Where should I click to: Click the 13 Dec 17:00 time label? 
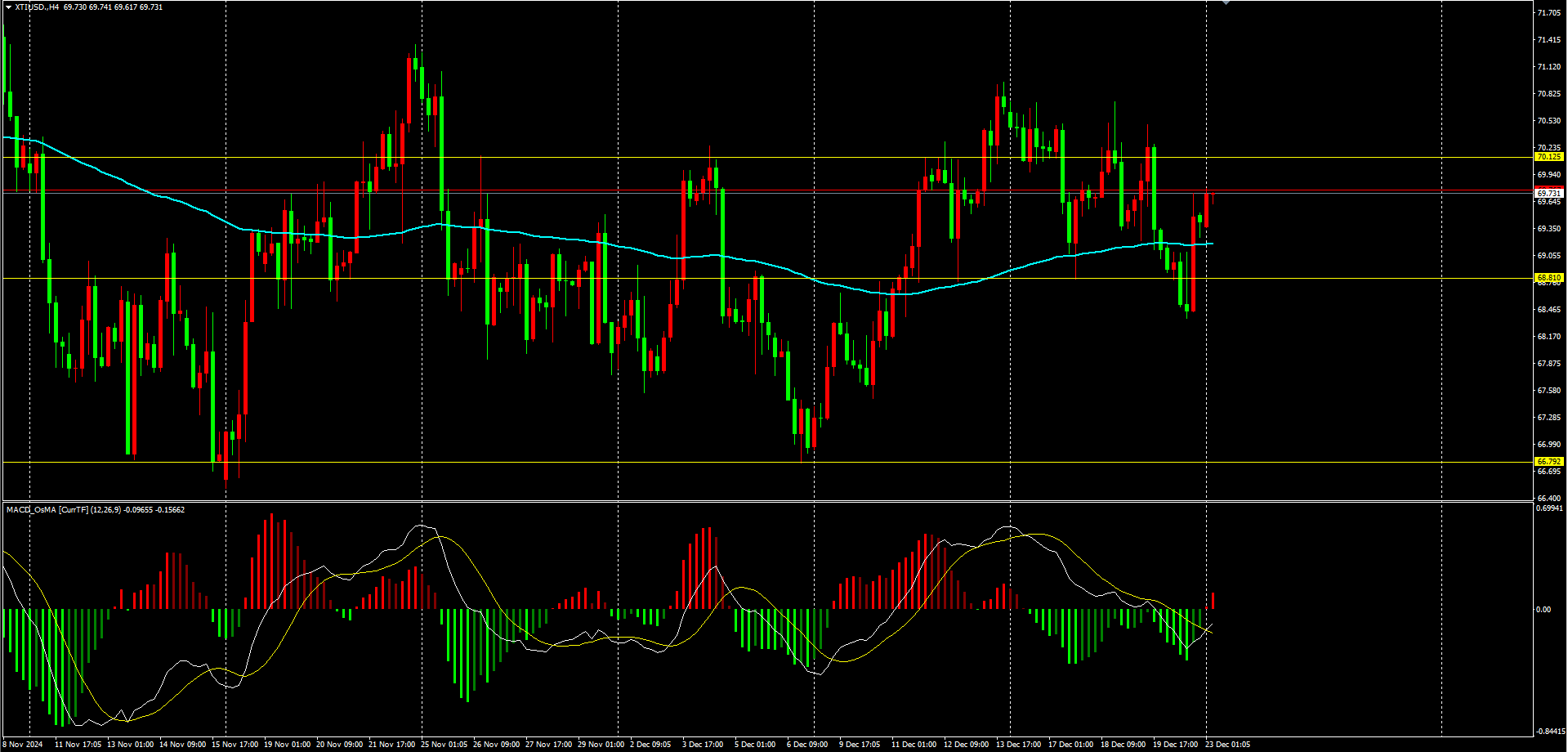[x=1019, y=745]
